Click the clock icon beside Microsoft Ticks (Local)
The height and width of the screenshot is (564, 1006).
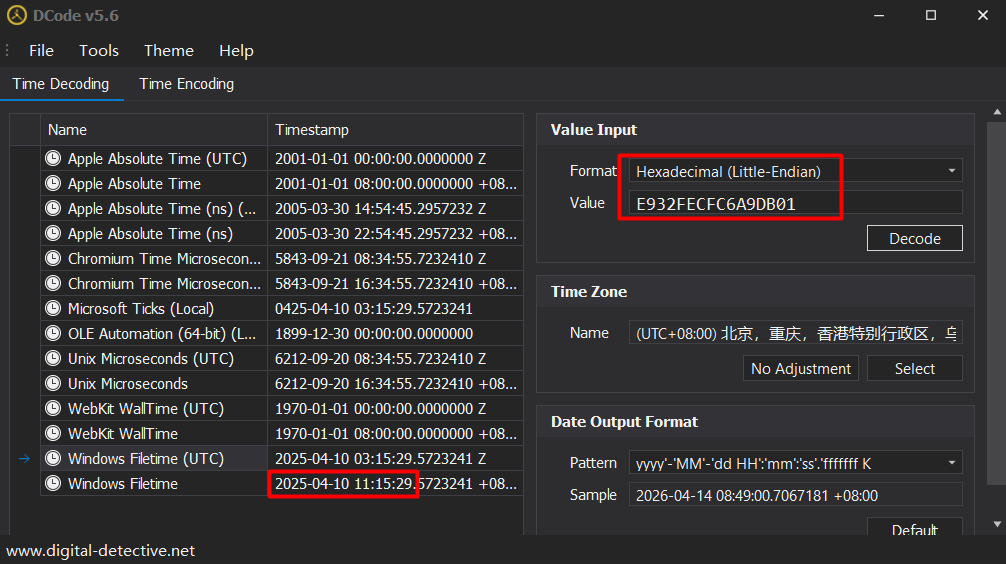point(53,309)
